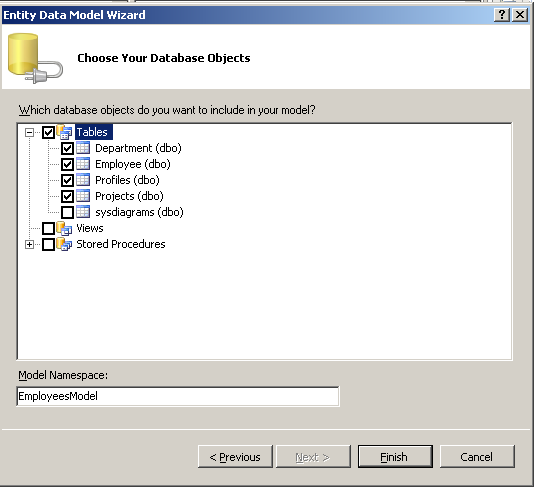Viewport: 534px width, 487px height.
Task: Expand the Stored Procedures node
Action: (30, 245)
